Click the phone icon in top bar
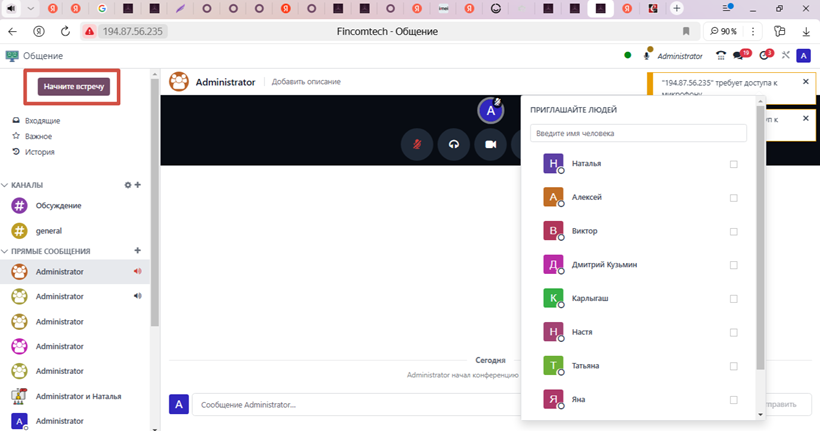820x431 pixels. coord(721,56)
